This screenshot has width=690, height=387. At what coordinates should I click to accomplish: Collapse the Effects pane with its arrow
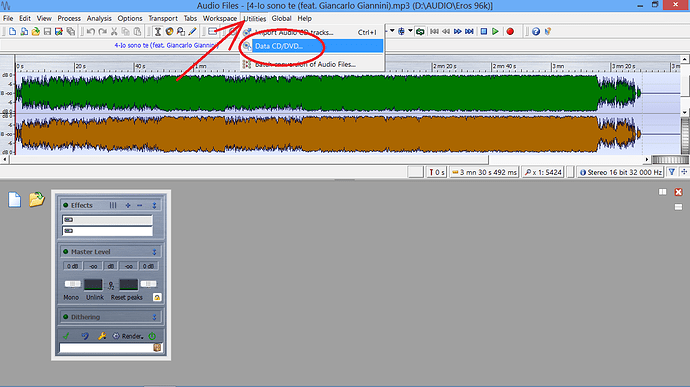(x=154, y=206)
